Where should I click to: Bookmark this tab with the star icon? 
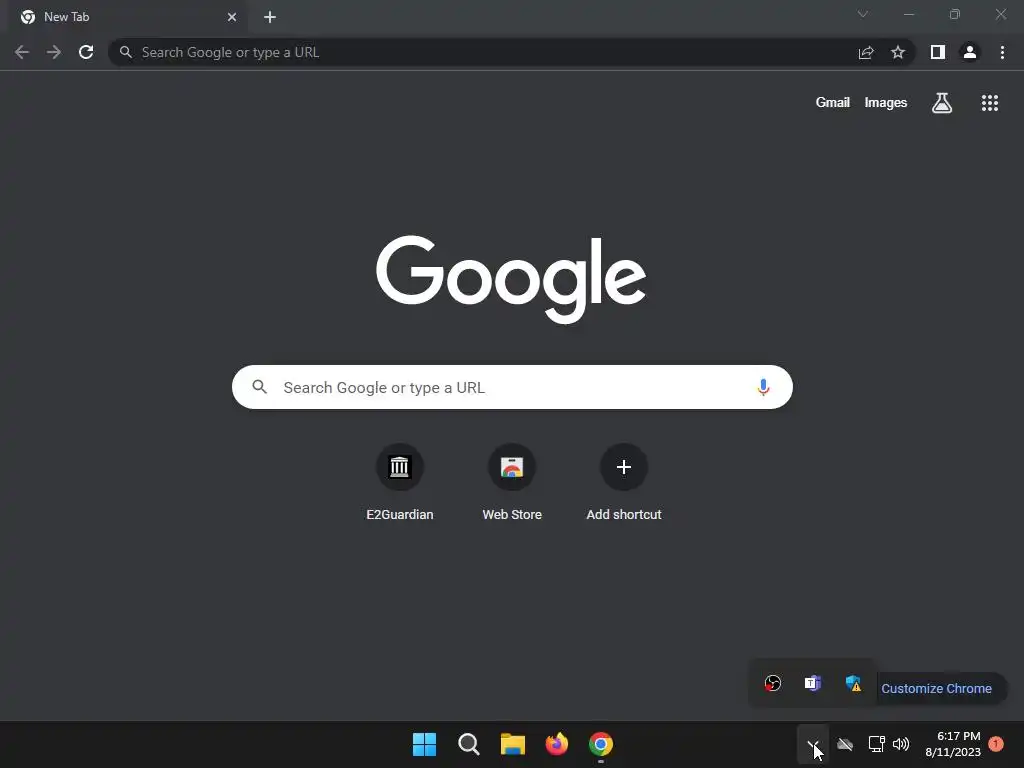pyautogui.click(x=898, y=52)
